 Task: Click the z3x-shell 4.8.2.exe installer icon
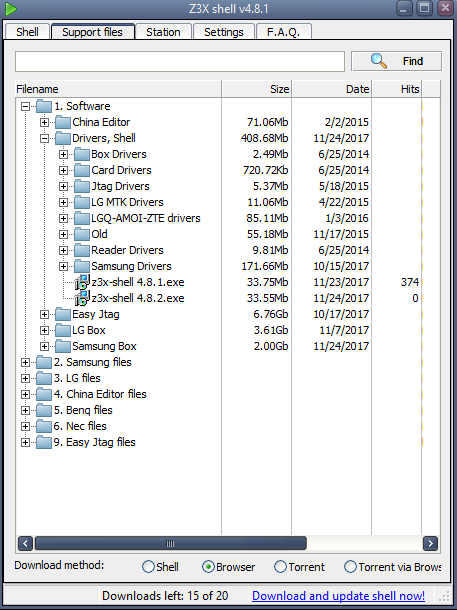[82, 298]
